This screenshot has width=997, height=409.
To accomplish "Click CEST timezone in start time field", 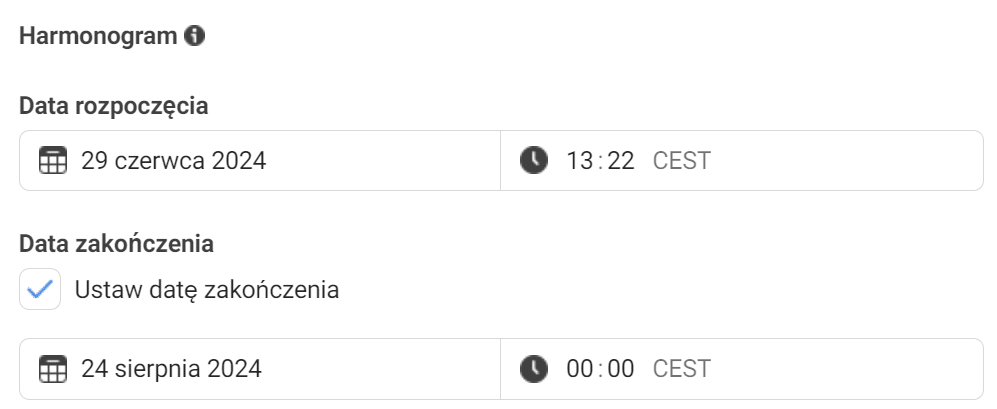I will click(x=681, y=160).
